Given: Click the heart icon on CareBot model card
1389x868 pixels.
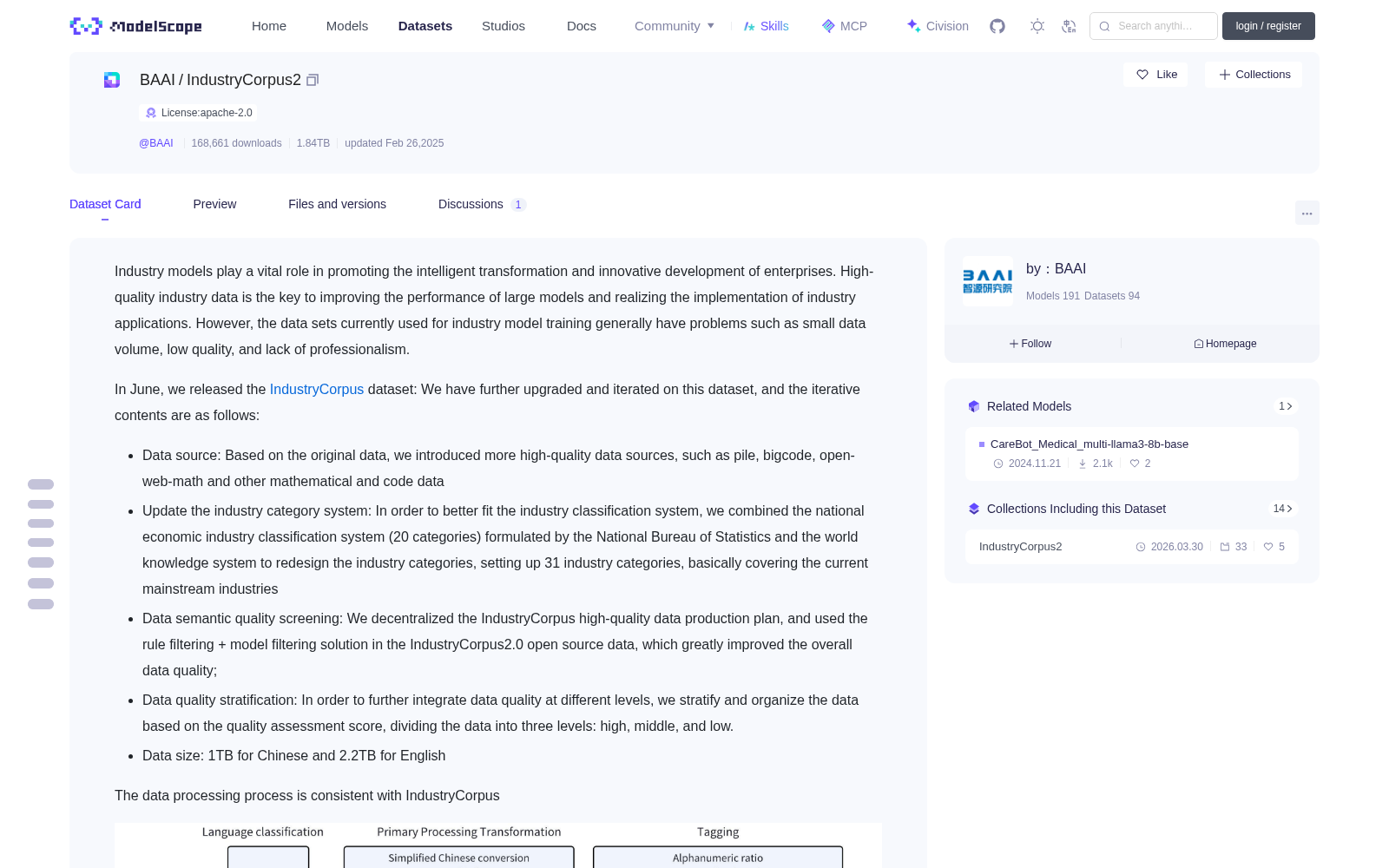Looking at the screenshot, I should (x=1134, y=464).
